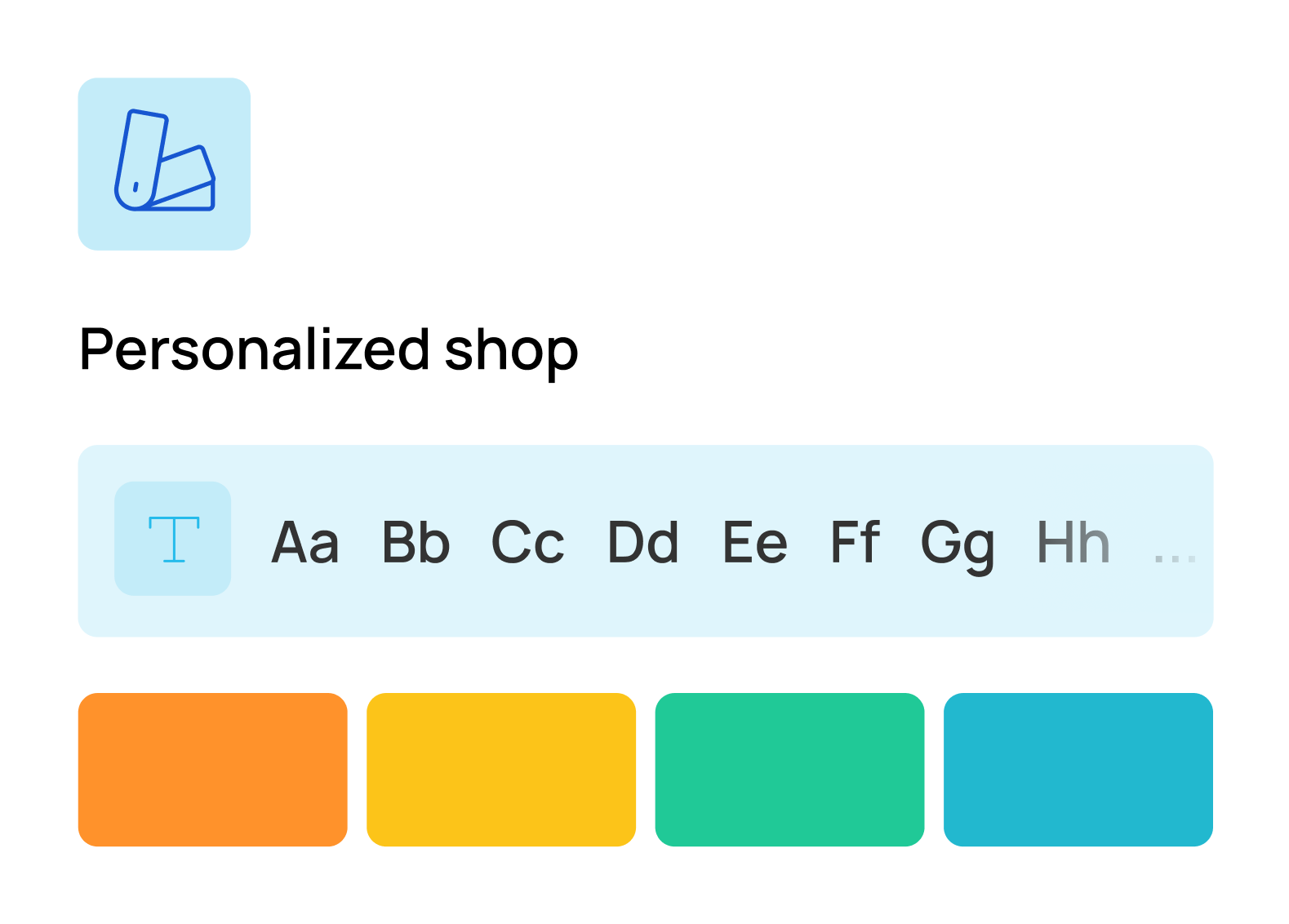Screen dimensions: 1289x924
Task: Select the blue color swatch
Action: pyautogui.click(x=1078, y=770)
